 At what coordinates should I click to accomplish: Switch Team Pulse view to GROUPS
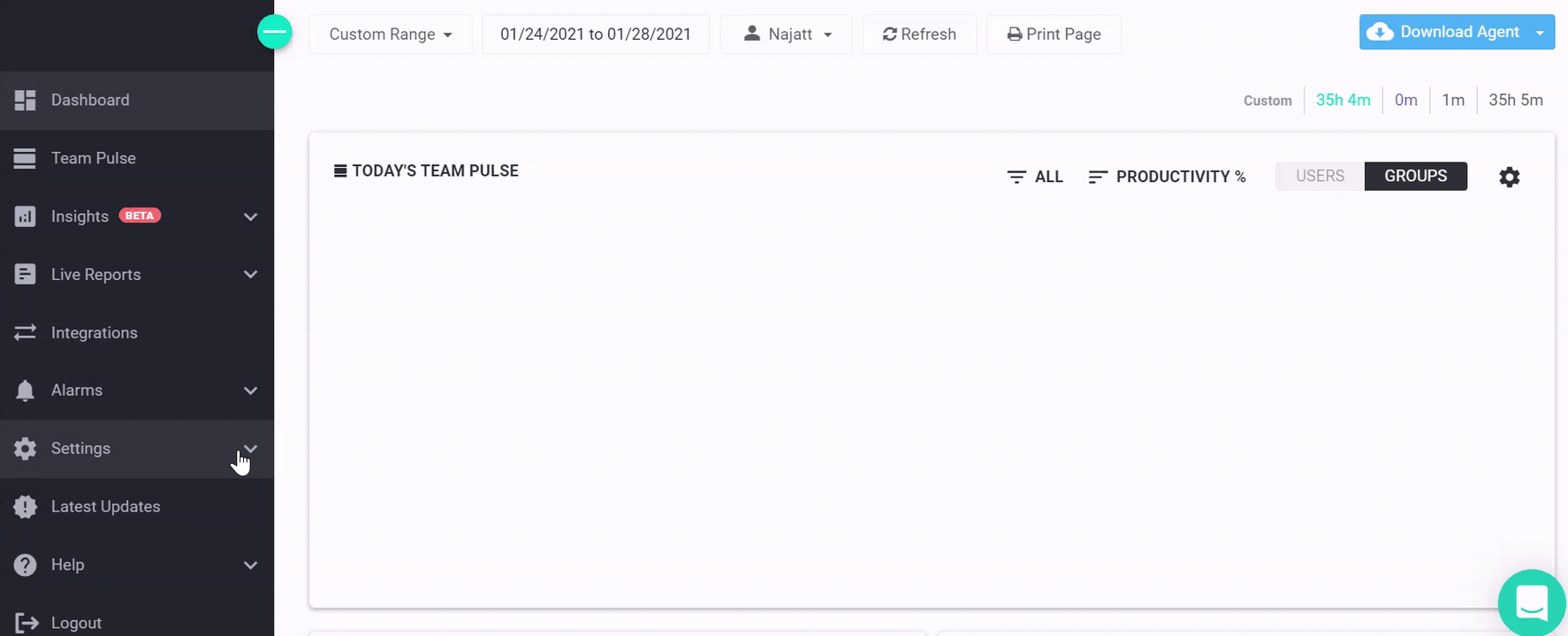pyautogui.click(x=1415, y=176)
